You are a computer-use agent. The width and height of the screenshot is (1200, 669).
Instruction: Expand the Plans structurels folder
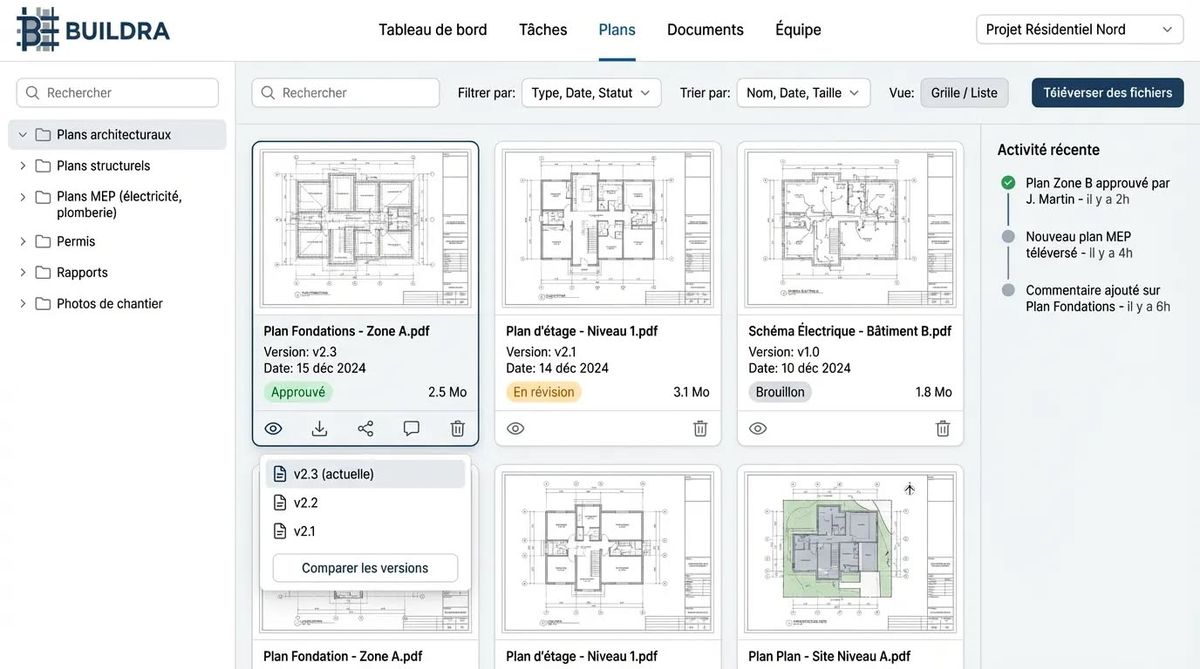pyautogui.click(x=23, y=166)
